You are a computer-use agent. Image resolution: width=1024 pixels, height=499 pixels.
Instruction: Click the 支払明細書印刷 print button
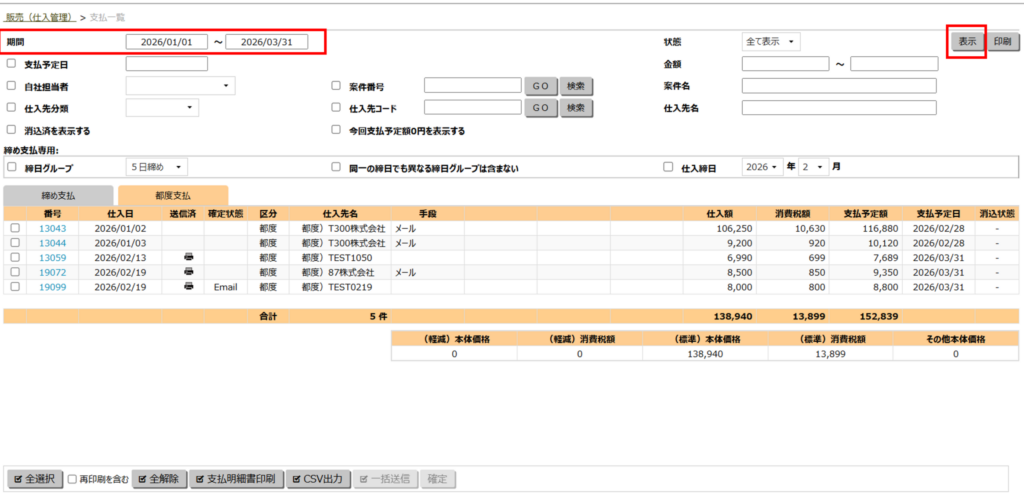coord(237,479)
